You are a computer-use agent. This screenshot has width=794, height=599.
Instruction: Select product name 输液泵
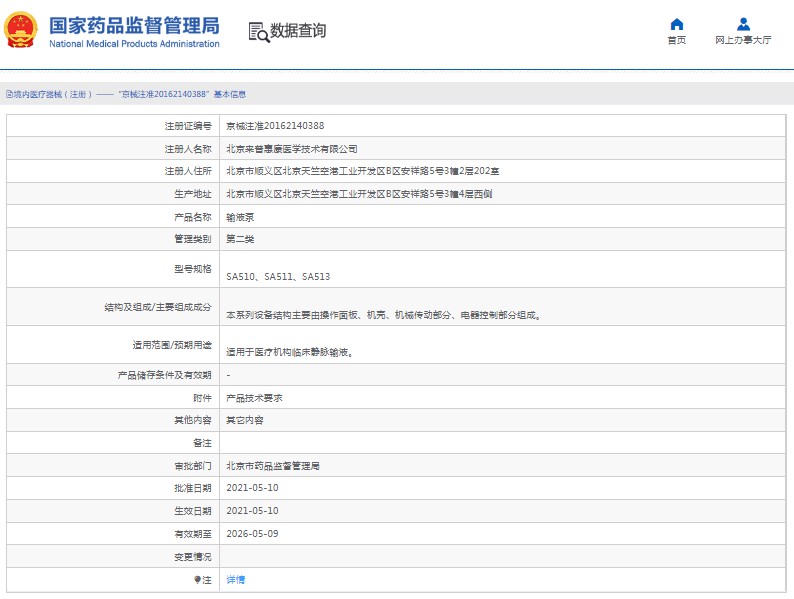[x=240, y=217]
